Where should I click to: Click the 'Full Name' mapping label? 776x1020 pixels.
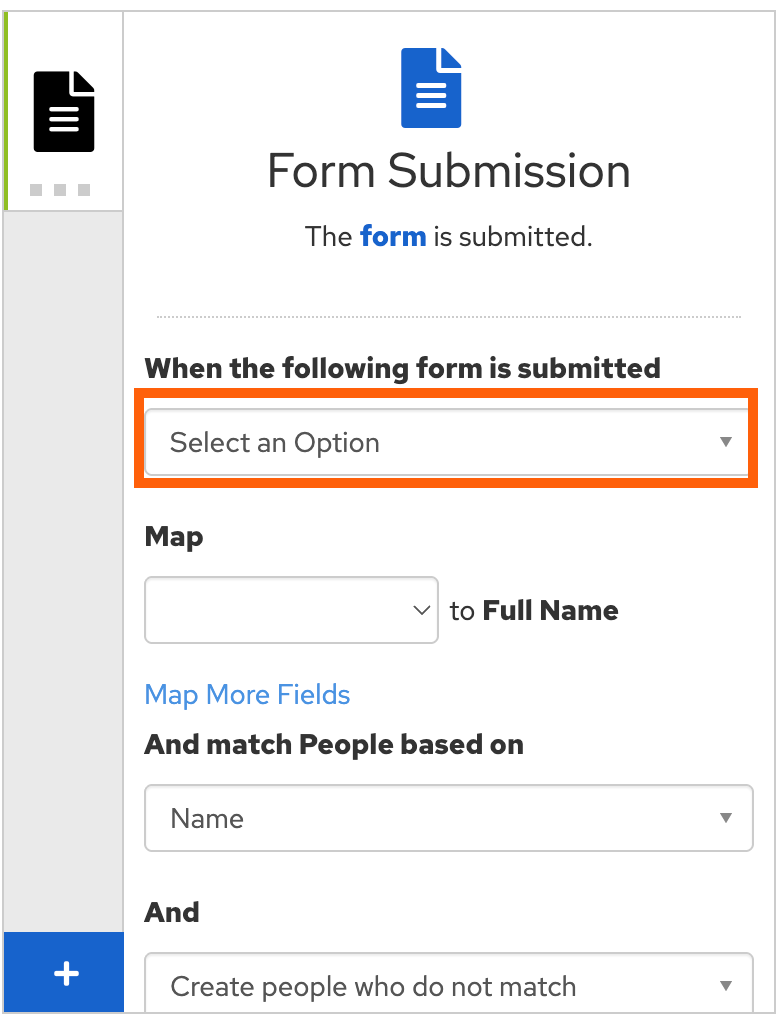[x=550, y=611]
